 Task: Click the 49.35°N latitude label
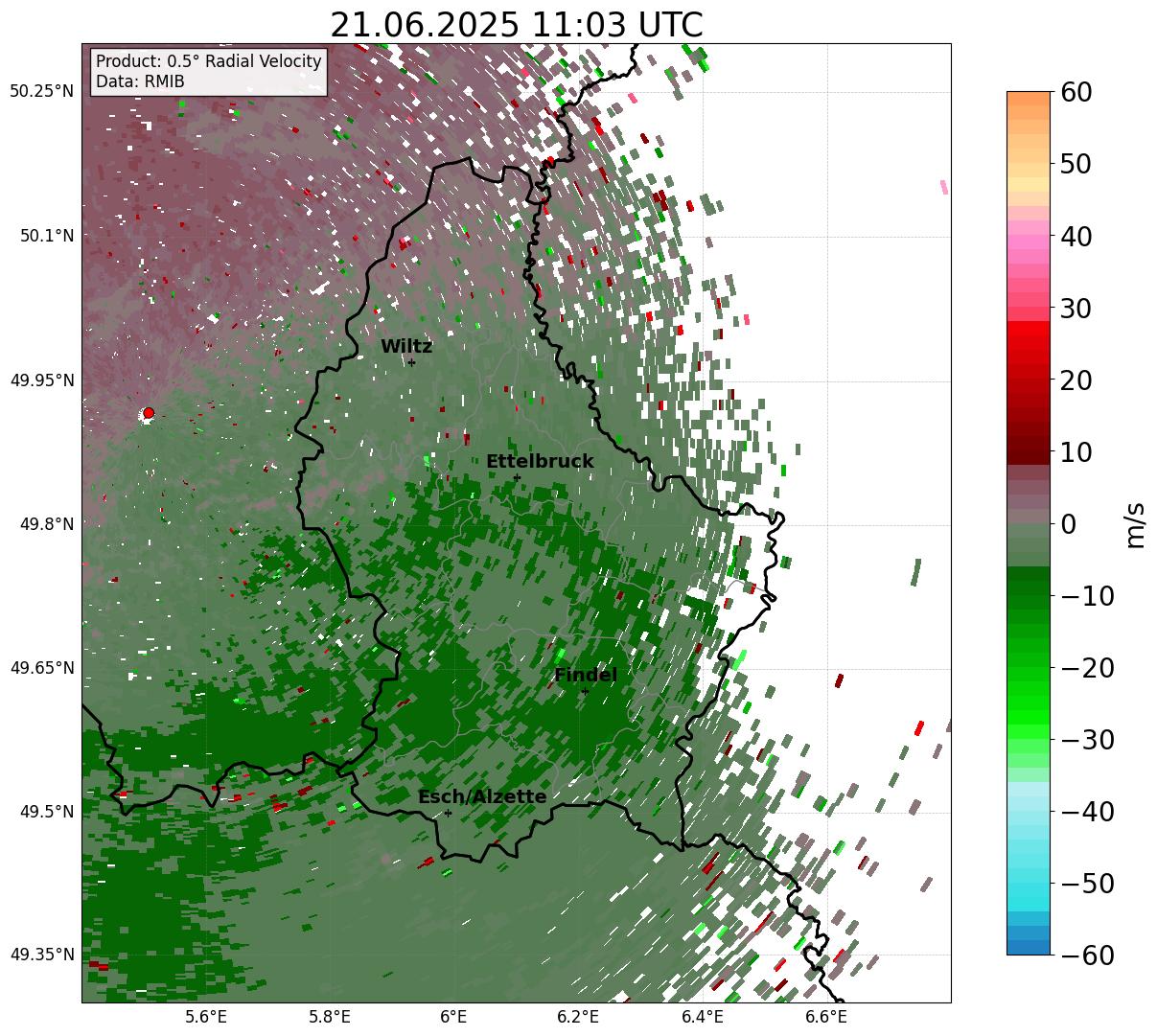point(42,955)
